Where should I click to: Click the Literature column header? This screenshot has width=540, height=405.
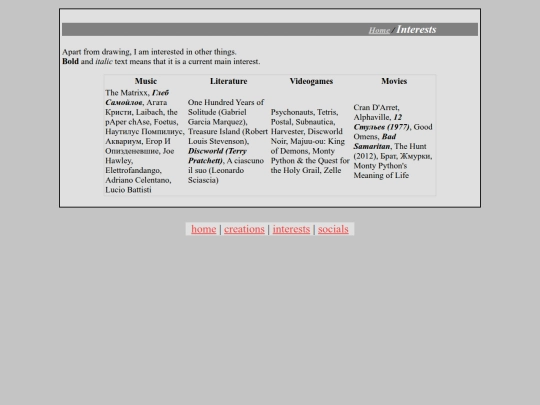coord(229,81)
